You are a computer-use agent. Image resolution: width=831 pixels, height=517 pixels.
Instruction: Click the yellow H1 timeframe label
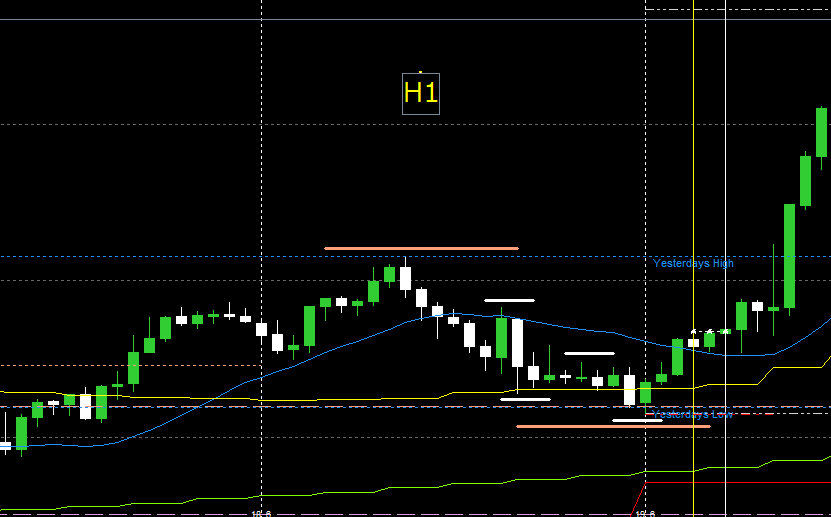[x=420, y=94]
